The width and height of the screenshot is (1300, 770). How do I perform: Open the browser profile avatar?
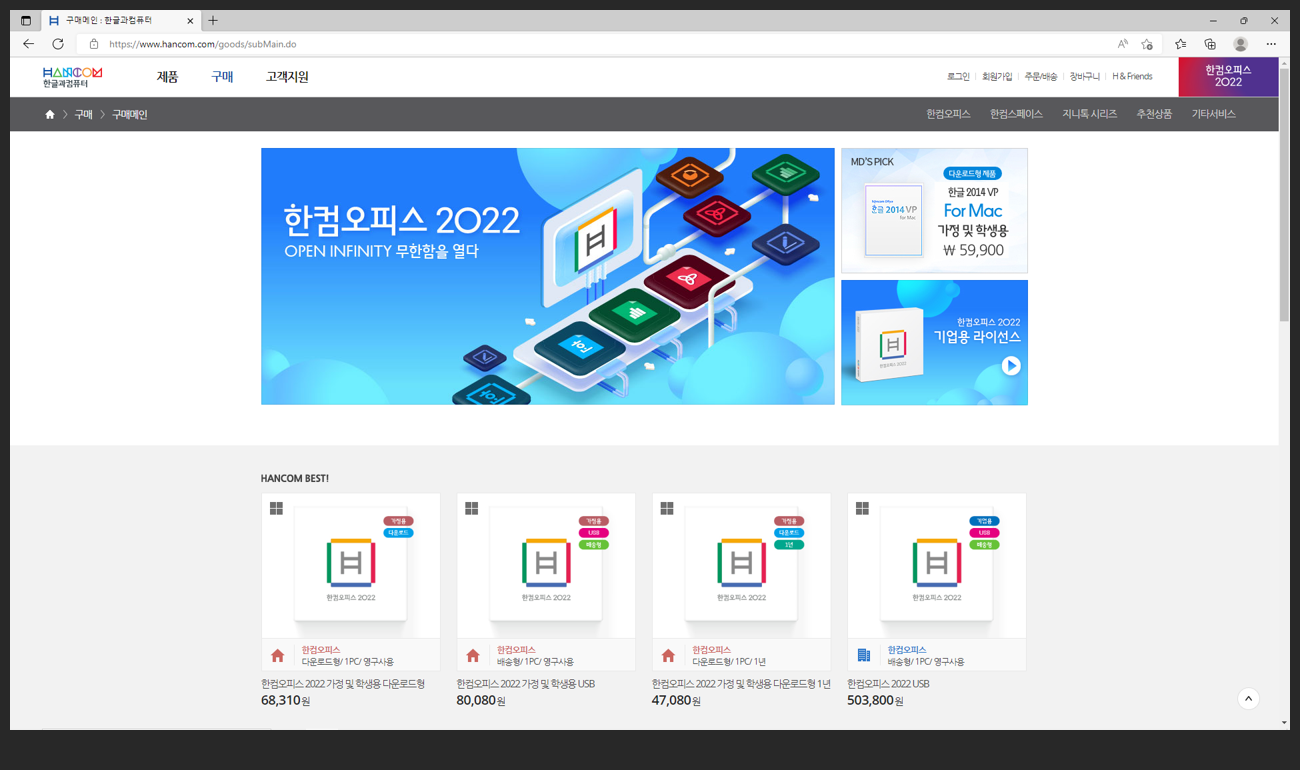(x=1241, y=44)
